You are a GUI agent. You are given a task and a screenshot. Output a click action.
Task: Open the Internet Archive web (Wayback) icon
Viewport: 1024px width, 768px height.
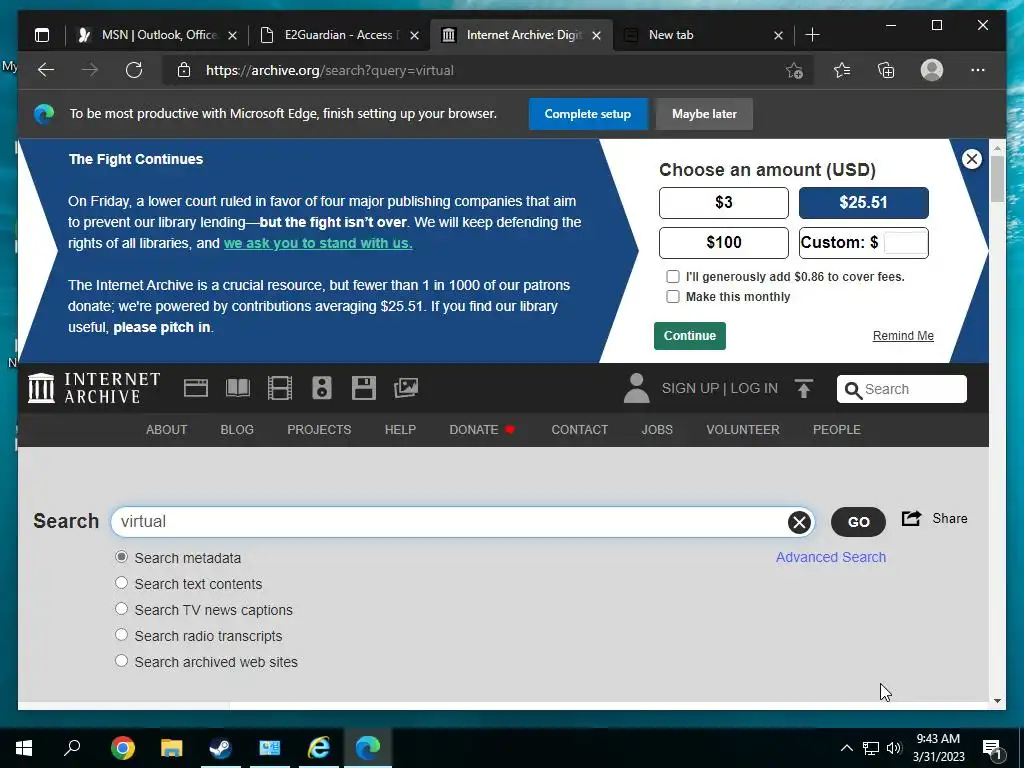[196, 388]
